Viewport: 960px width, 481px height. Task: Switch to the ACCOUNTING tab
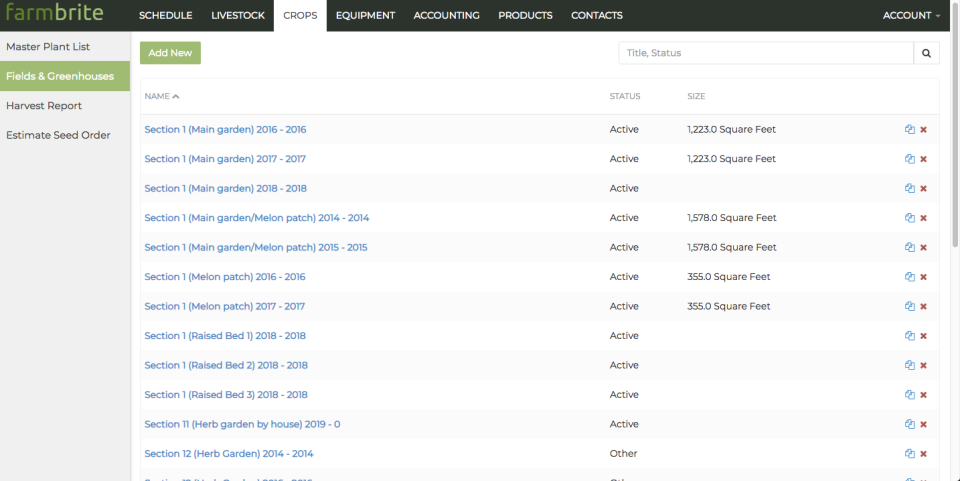(x=446, y=15)
